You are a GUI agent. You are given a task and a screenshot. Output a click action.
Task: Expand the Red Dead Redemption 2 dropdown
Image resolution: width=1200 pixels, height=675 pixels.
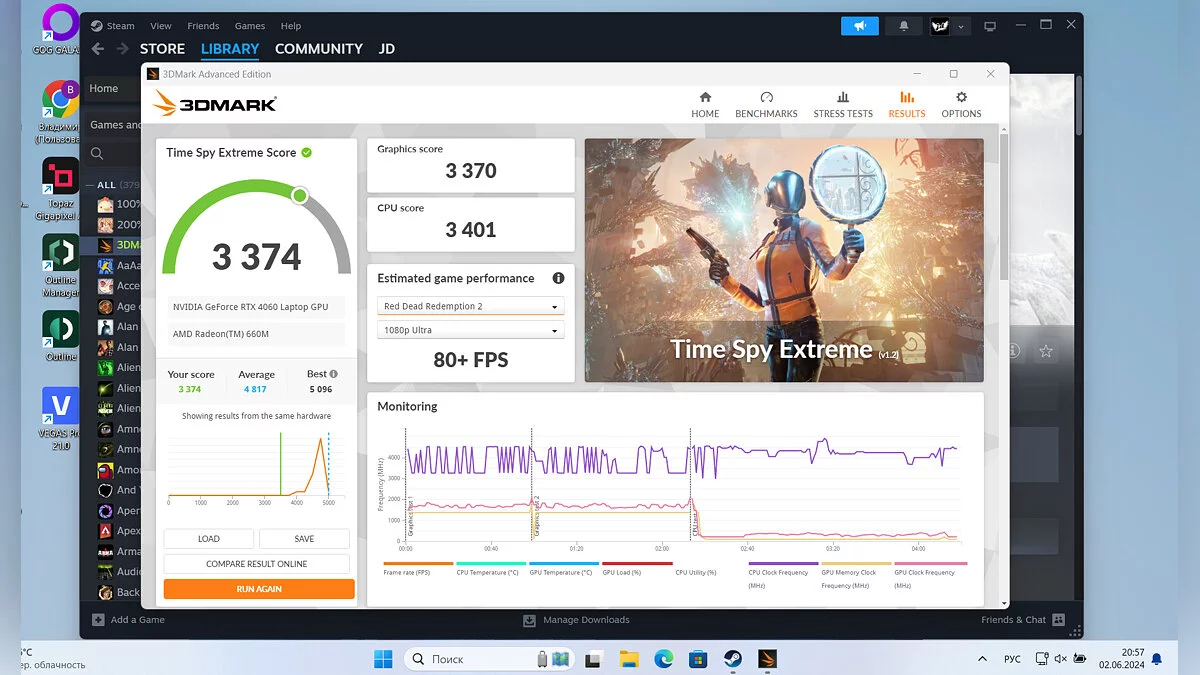471,306
